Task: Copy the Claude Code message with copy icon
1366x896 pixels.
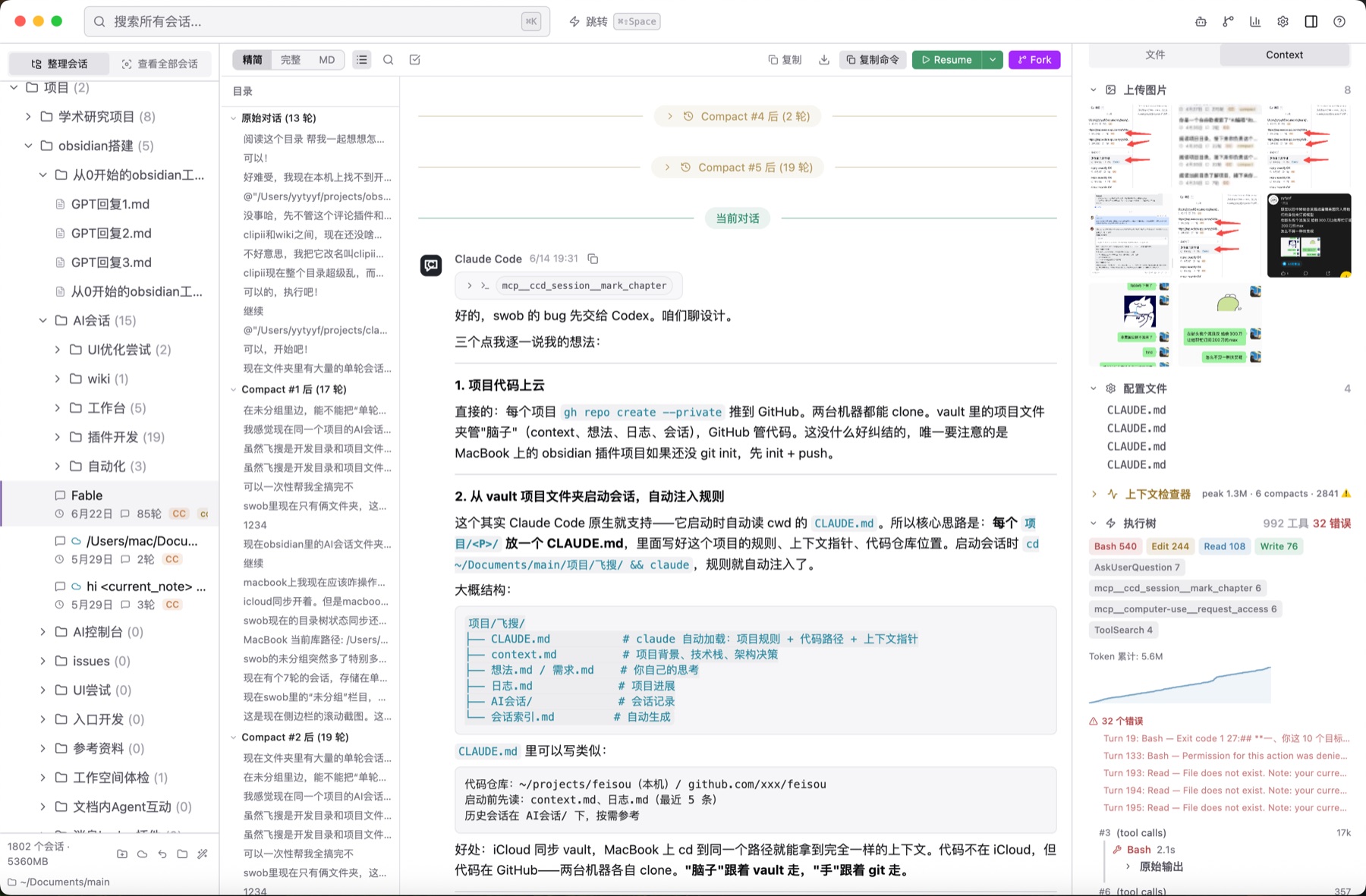Action: (593, 259)
